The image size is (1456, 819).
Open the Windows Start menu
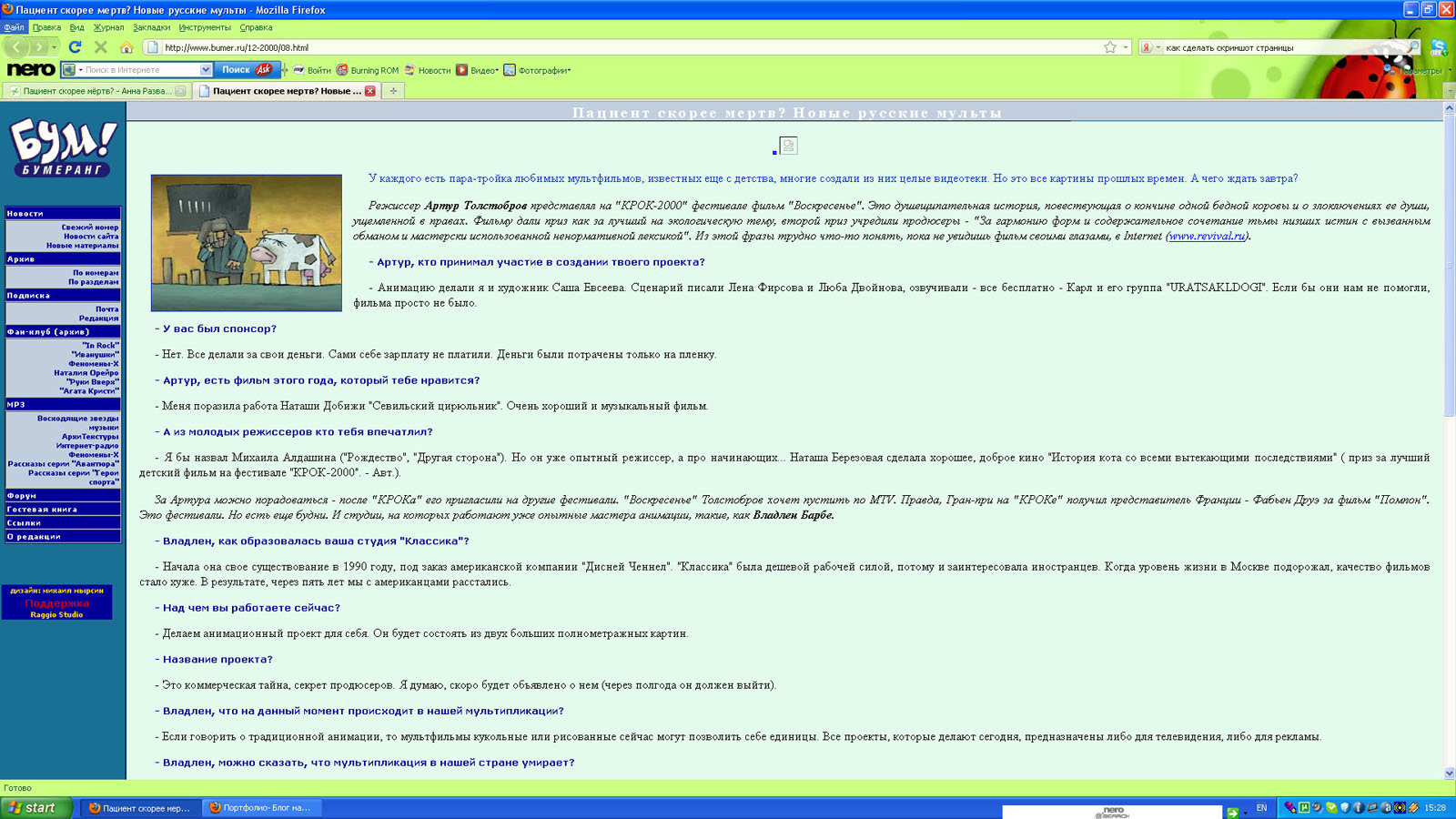coord(35,807)
